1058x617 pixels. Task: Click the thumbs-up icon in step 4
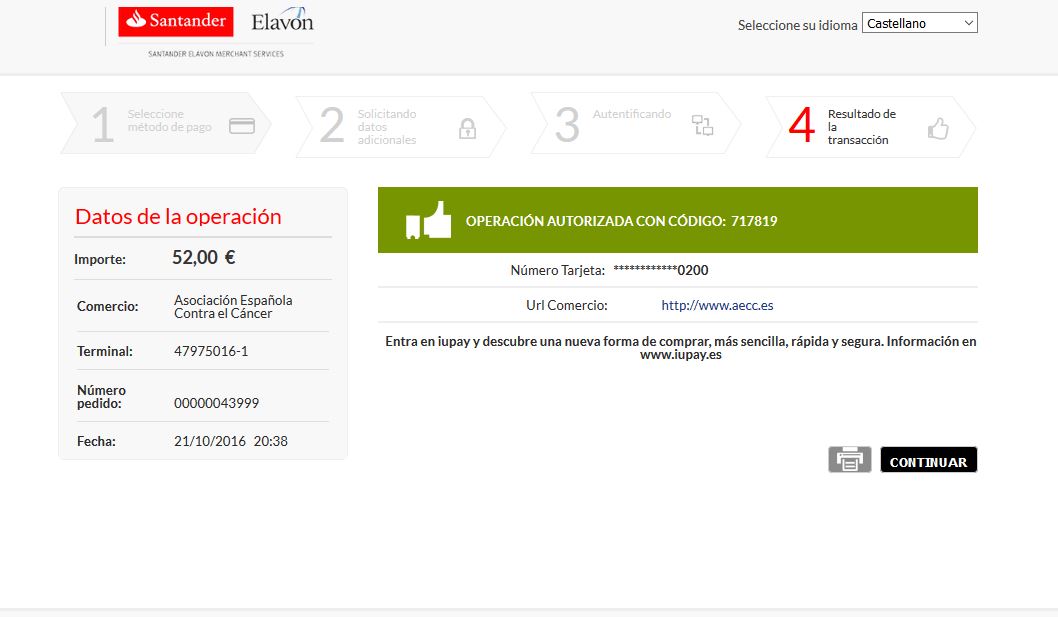point(937,128)
